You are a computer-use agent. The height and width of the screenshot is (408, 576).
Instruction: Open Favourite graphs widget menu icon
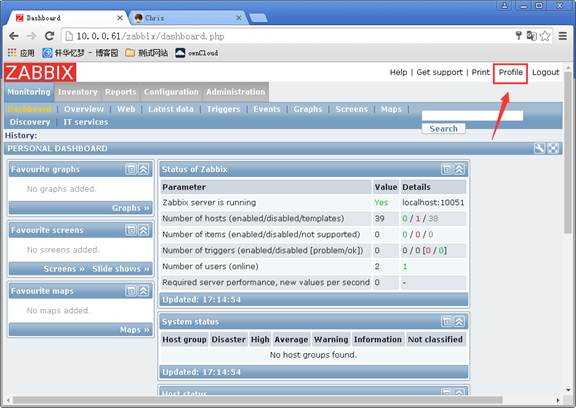pyautogui.click(x=131, y=169)
